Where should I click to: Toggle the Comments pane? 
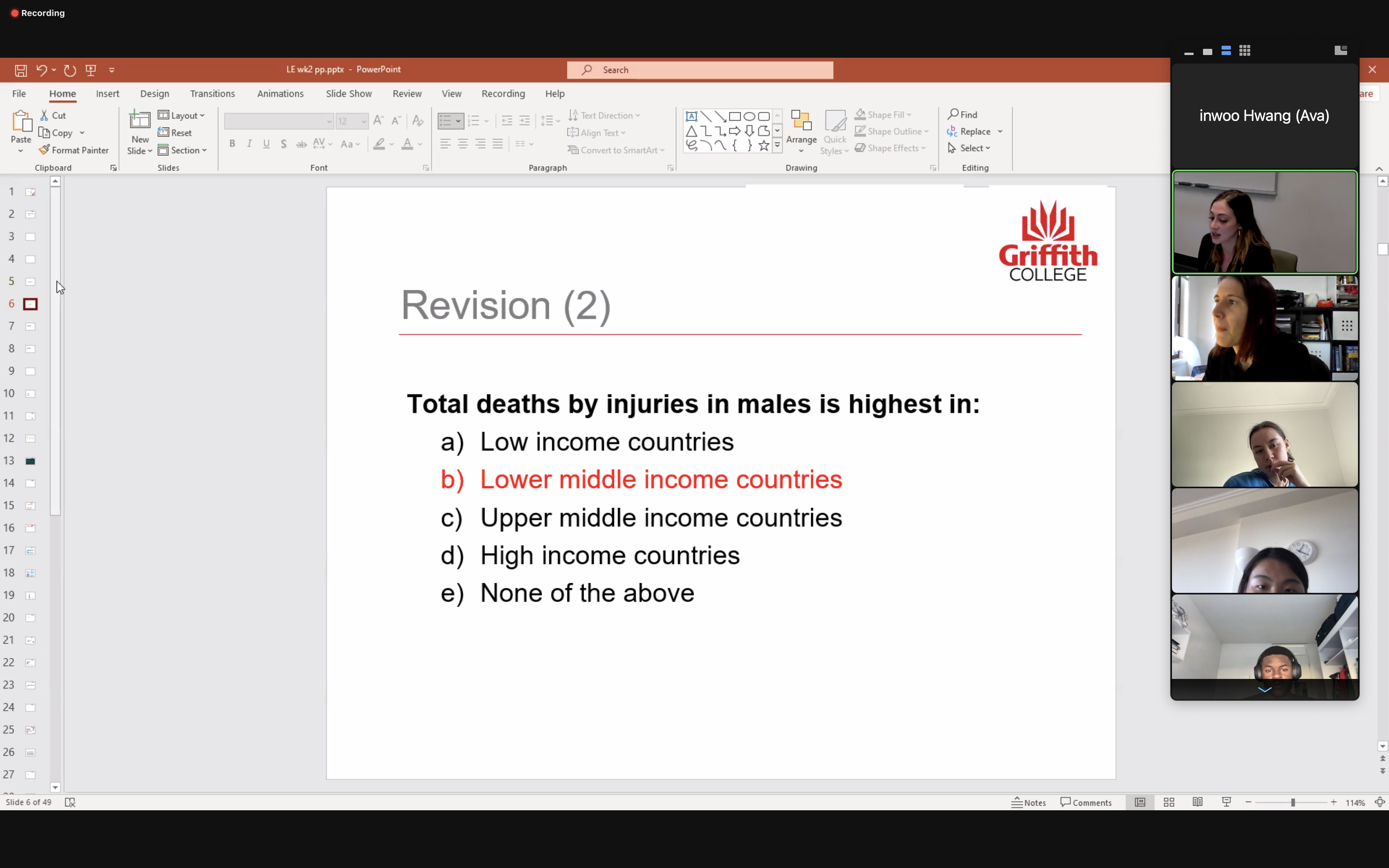click(1086, 802)
